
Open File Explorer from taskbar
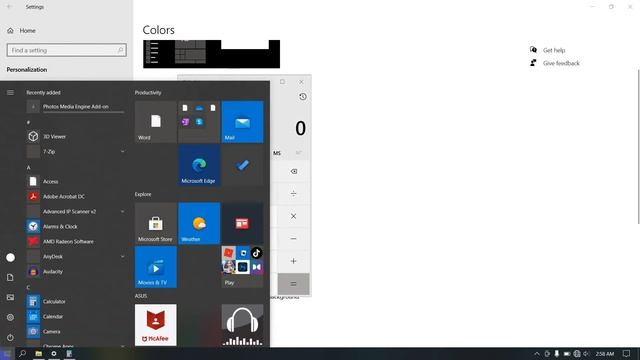click(38, 354)
